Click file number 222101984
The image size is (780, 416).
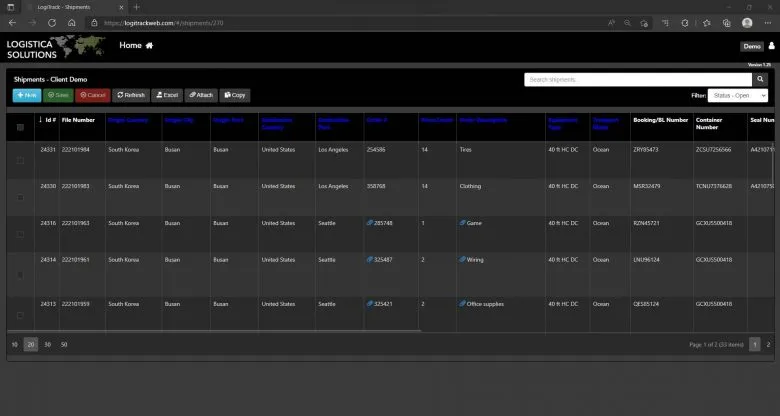(x=76, y=149)
